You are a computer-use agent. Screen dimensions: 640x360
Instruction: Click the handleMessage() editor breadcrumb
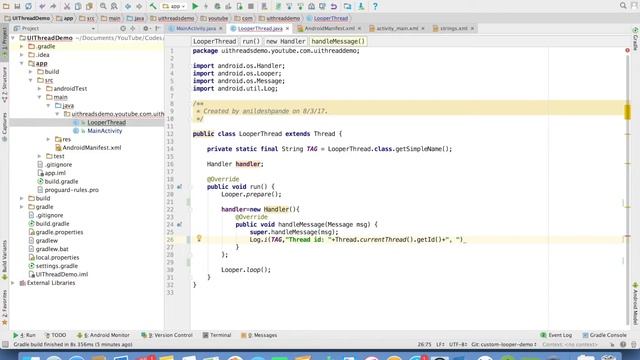(338, 41)
